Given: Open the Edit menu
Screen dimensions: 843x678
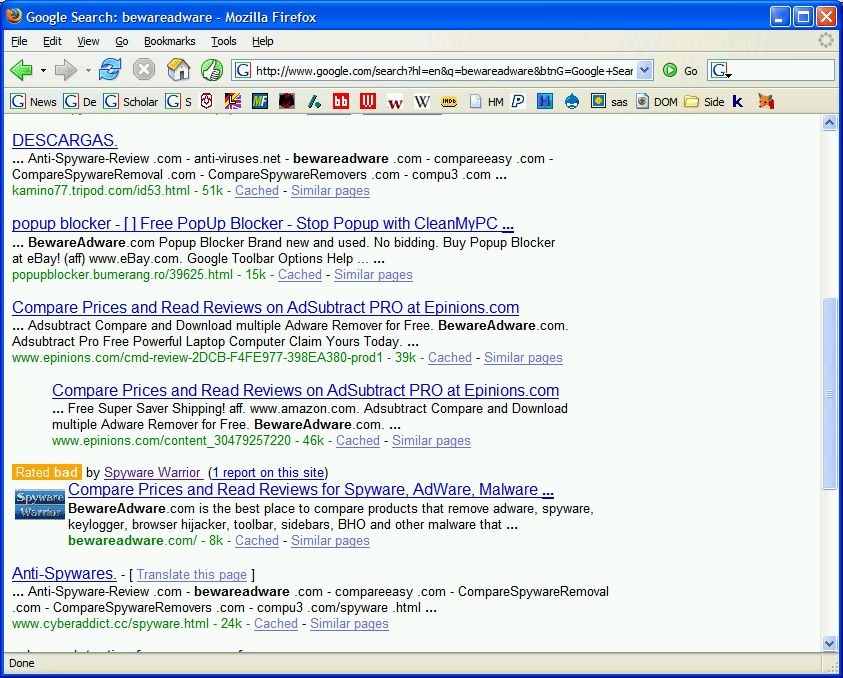Looking at the screenshot, I should pos(52,41).
